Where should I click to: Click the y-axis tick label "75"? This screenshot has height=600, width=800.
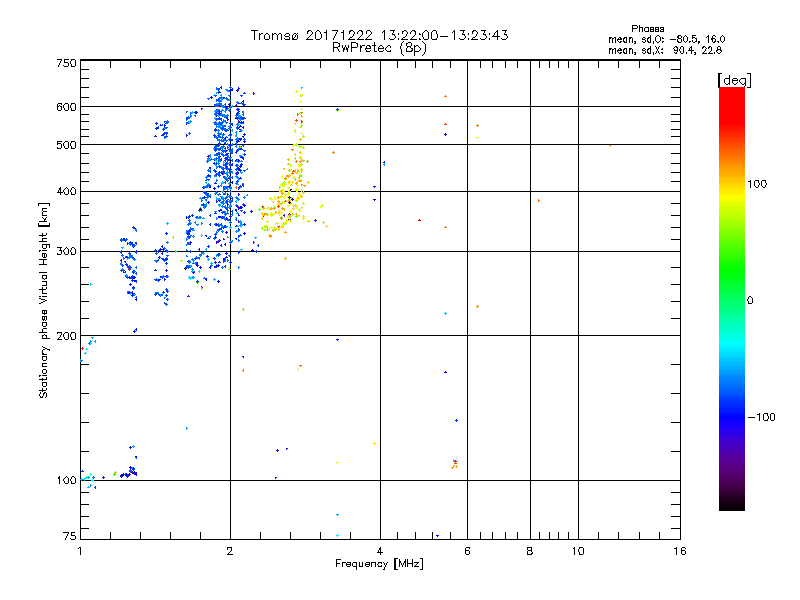(x=70, y=536)
